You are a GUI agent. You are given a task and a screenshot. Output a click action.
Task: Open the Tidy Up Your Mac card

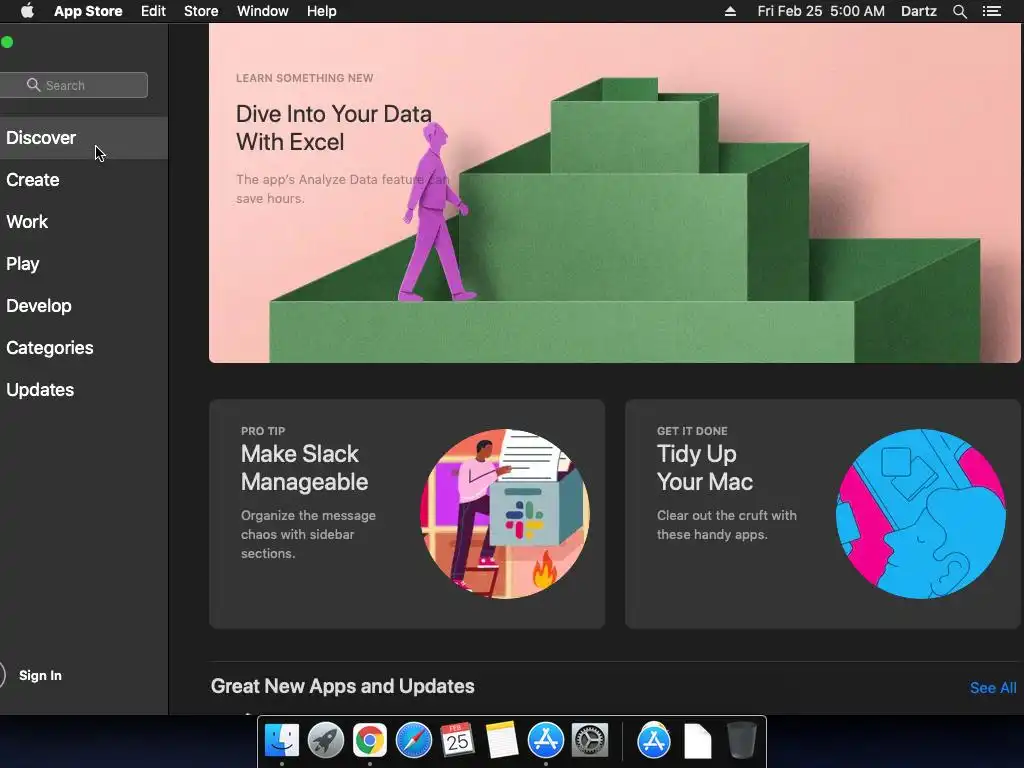coord(823,514)
